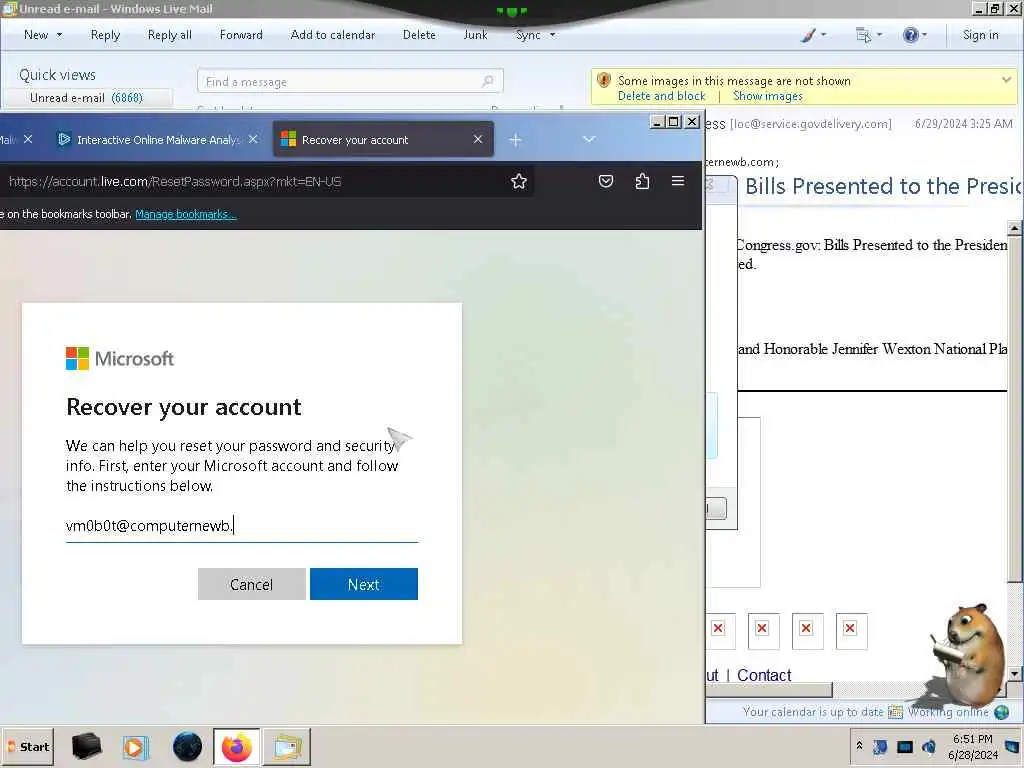Click Forward in Windows Live Mail toolbar

click(241, 35)
